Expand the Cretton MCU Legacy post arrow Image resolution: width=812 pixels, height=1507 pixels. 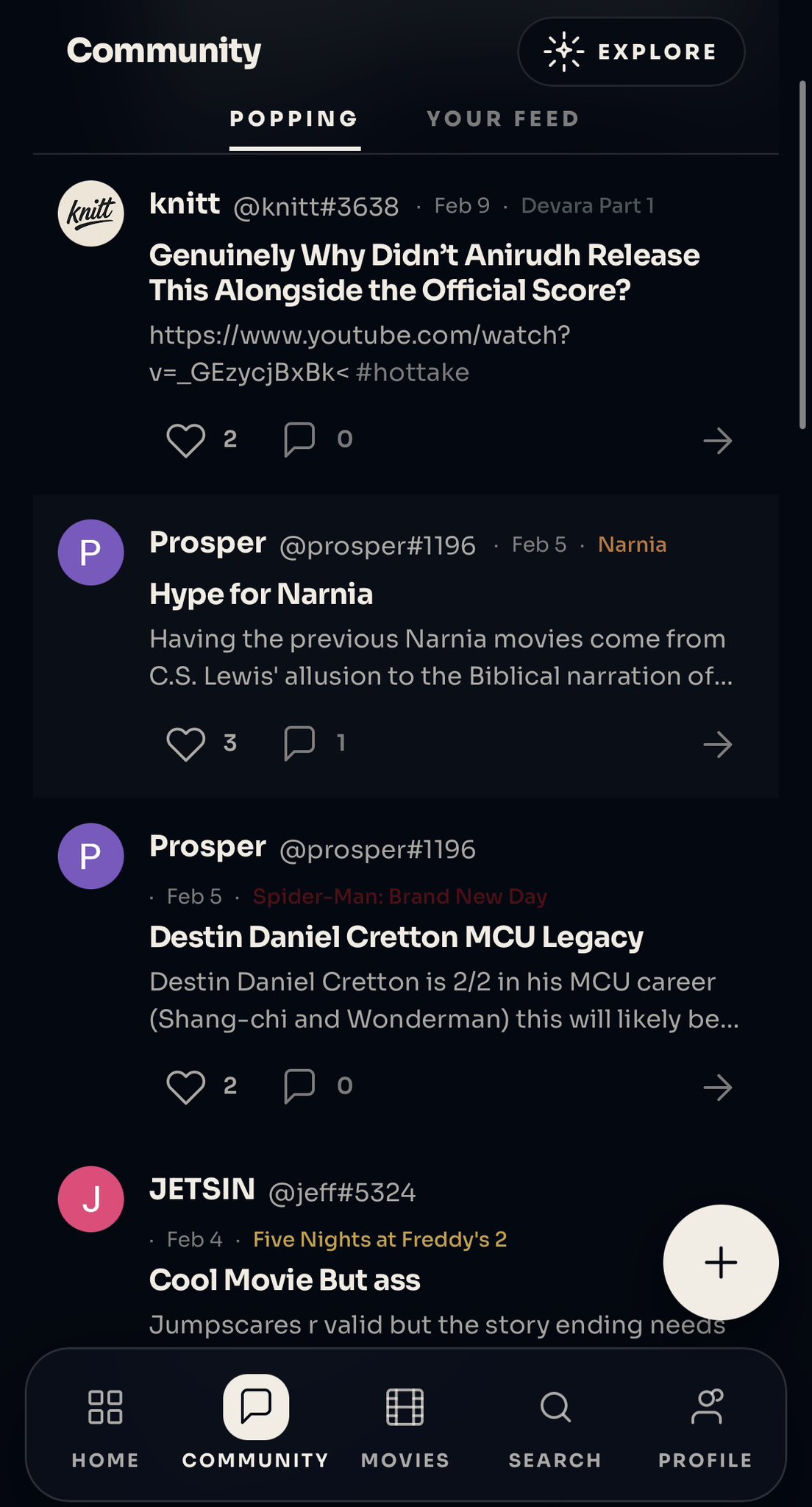pyautogui.click(x=717, y=1087)
